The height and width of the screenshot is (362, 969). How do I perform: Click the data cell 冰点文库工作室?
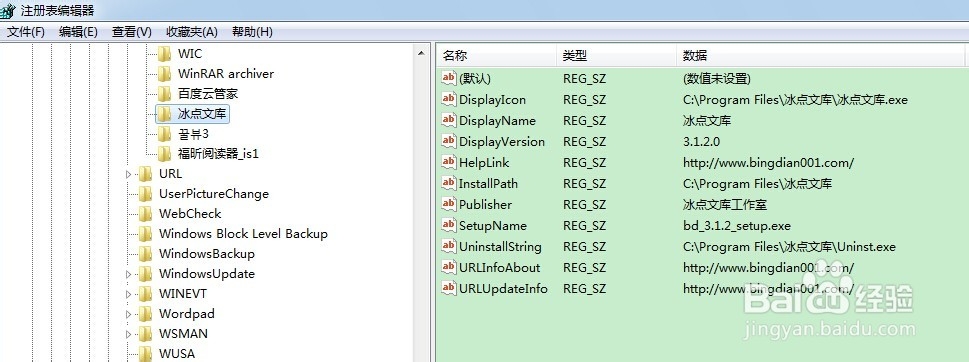click(725, 204)
